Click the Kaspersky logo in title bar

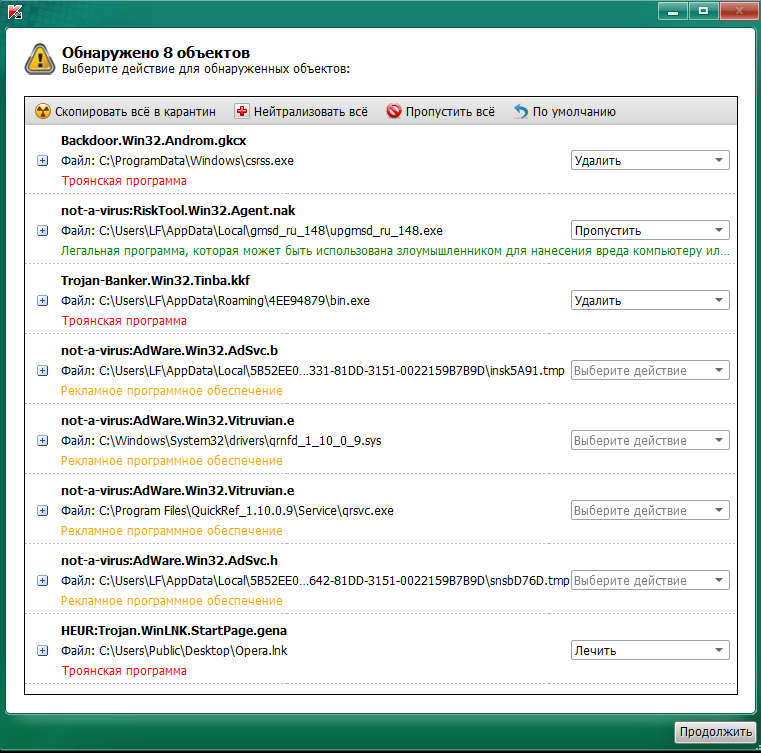(x=13, y=10)
